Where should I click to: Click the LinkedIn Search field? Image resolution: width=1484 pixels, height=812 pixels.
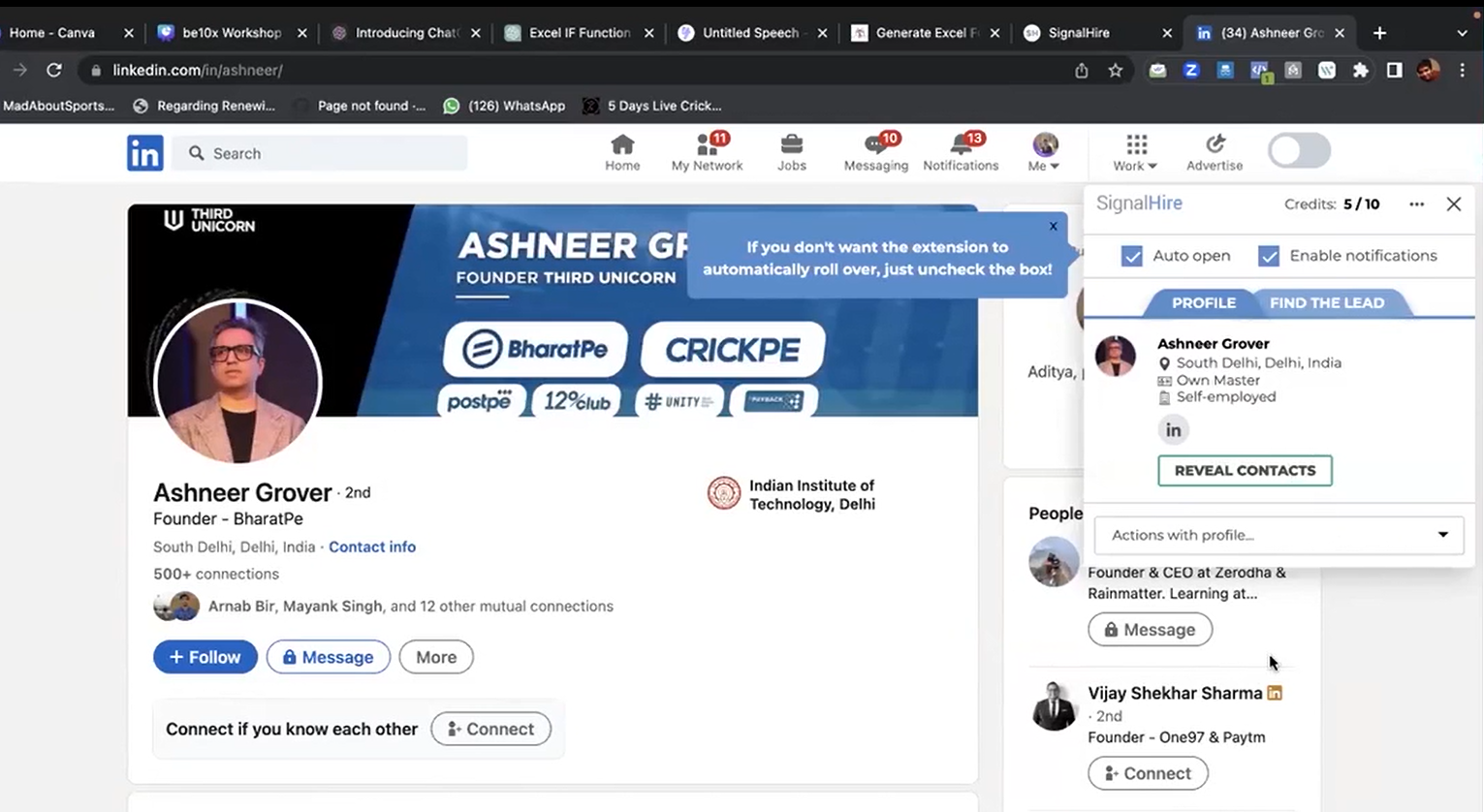tap(320, 153)
